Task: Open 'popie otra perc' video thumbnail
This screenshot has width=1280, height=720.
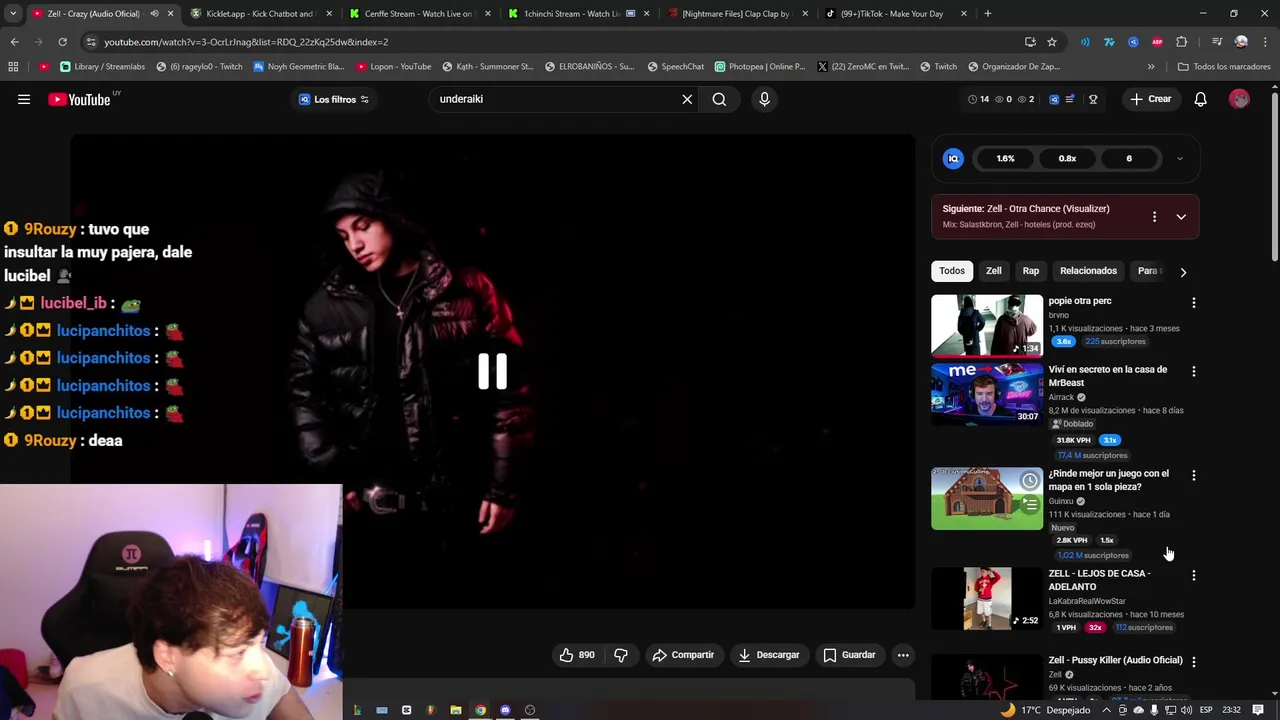Action: click(987, 326)
